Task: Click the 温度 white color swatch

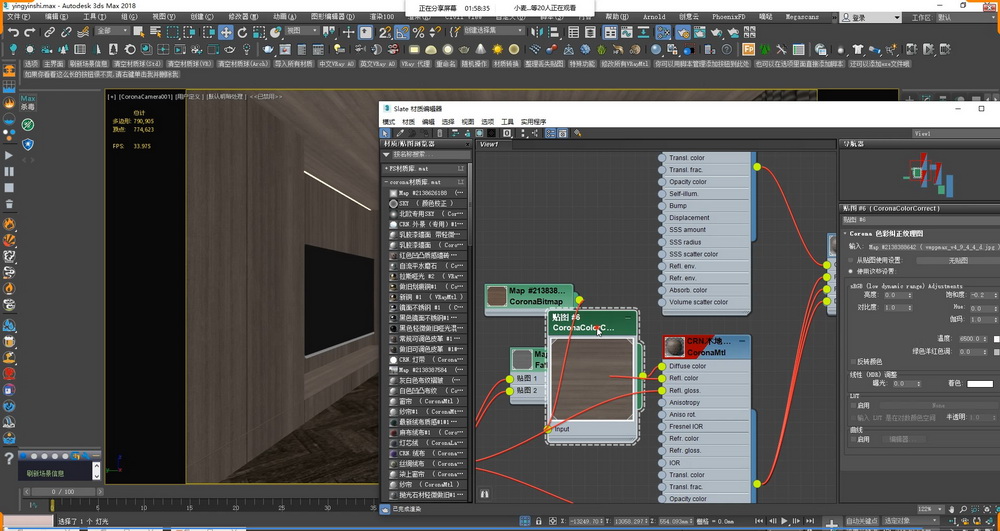Action: pyautogui.click(x=997, y=338)
